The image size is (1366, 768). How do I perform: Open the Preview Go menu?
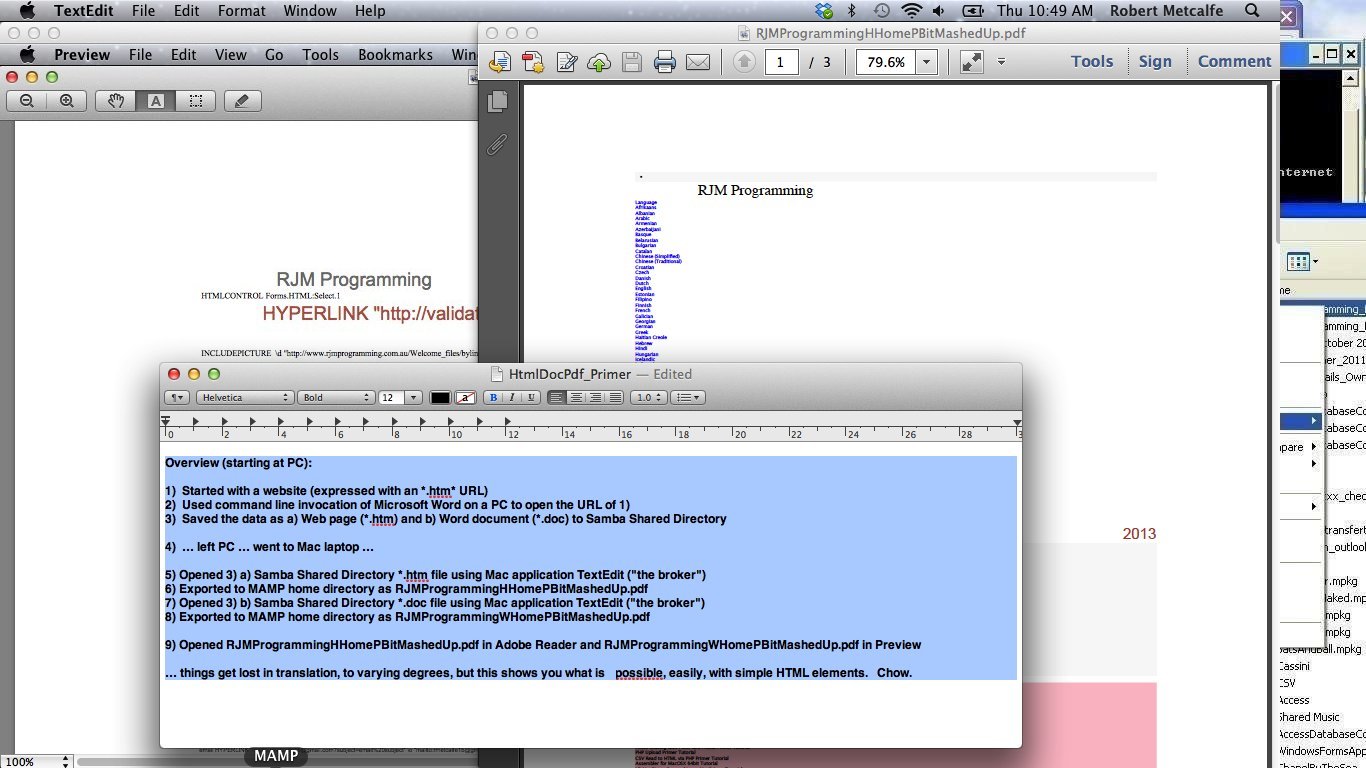point(274,55)
